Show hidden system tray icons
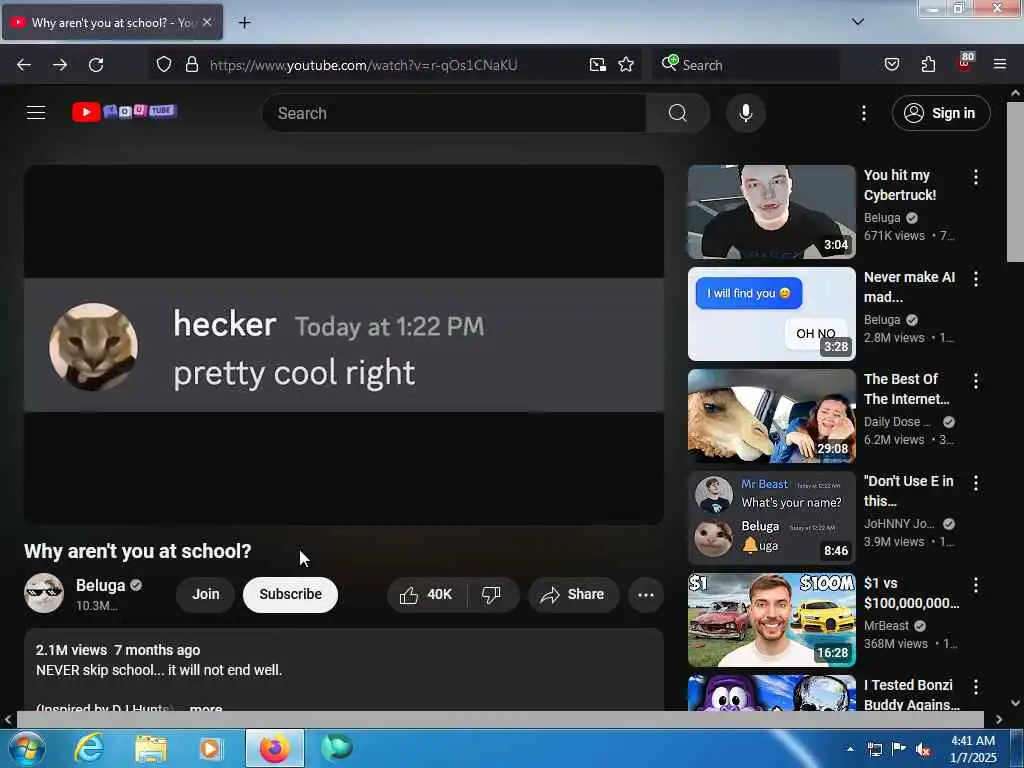Image resolution: width=1024 pixels, height=768 pixels. (850, 749)
